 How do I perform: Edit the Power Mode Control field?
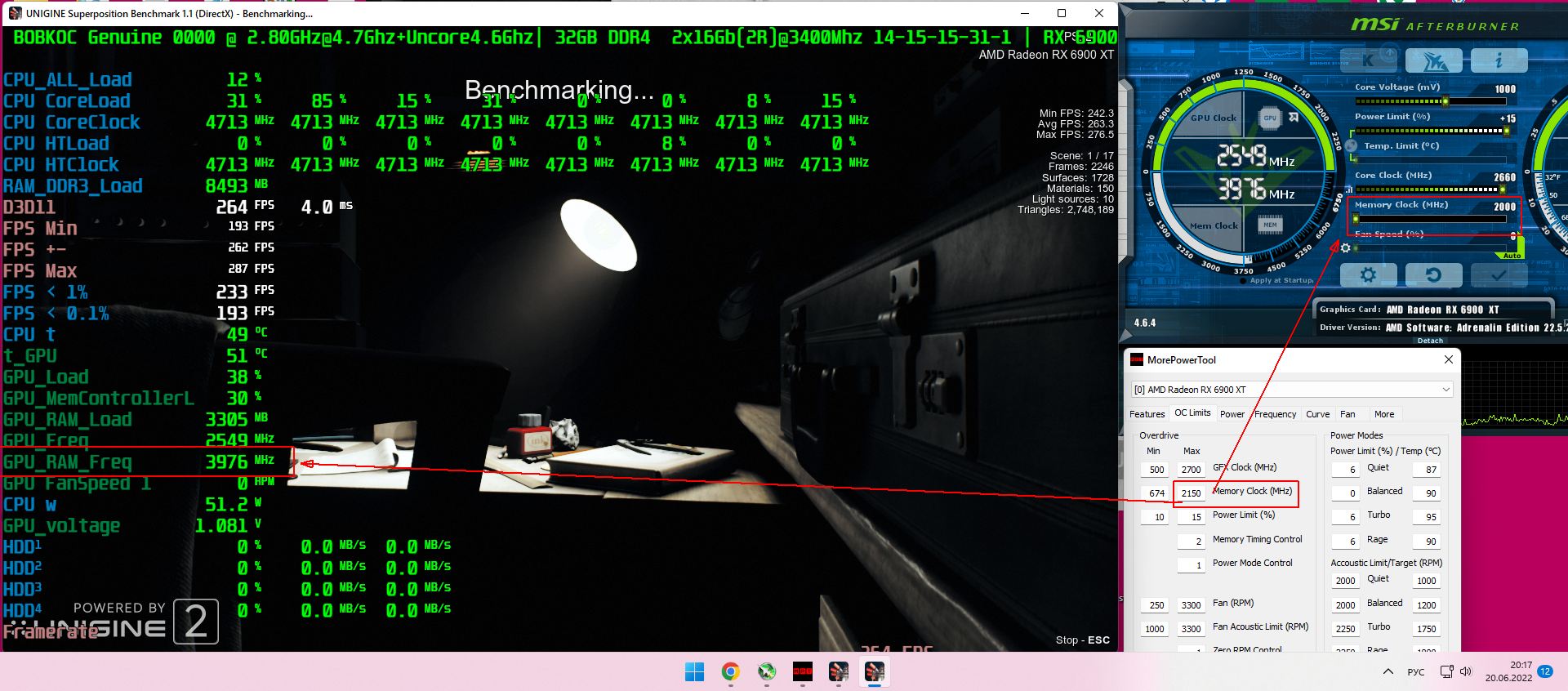coord(1191,565)
